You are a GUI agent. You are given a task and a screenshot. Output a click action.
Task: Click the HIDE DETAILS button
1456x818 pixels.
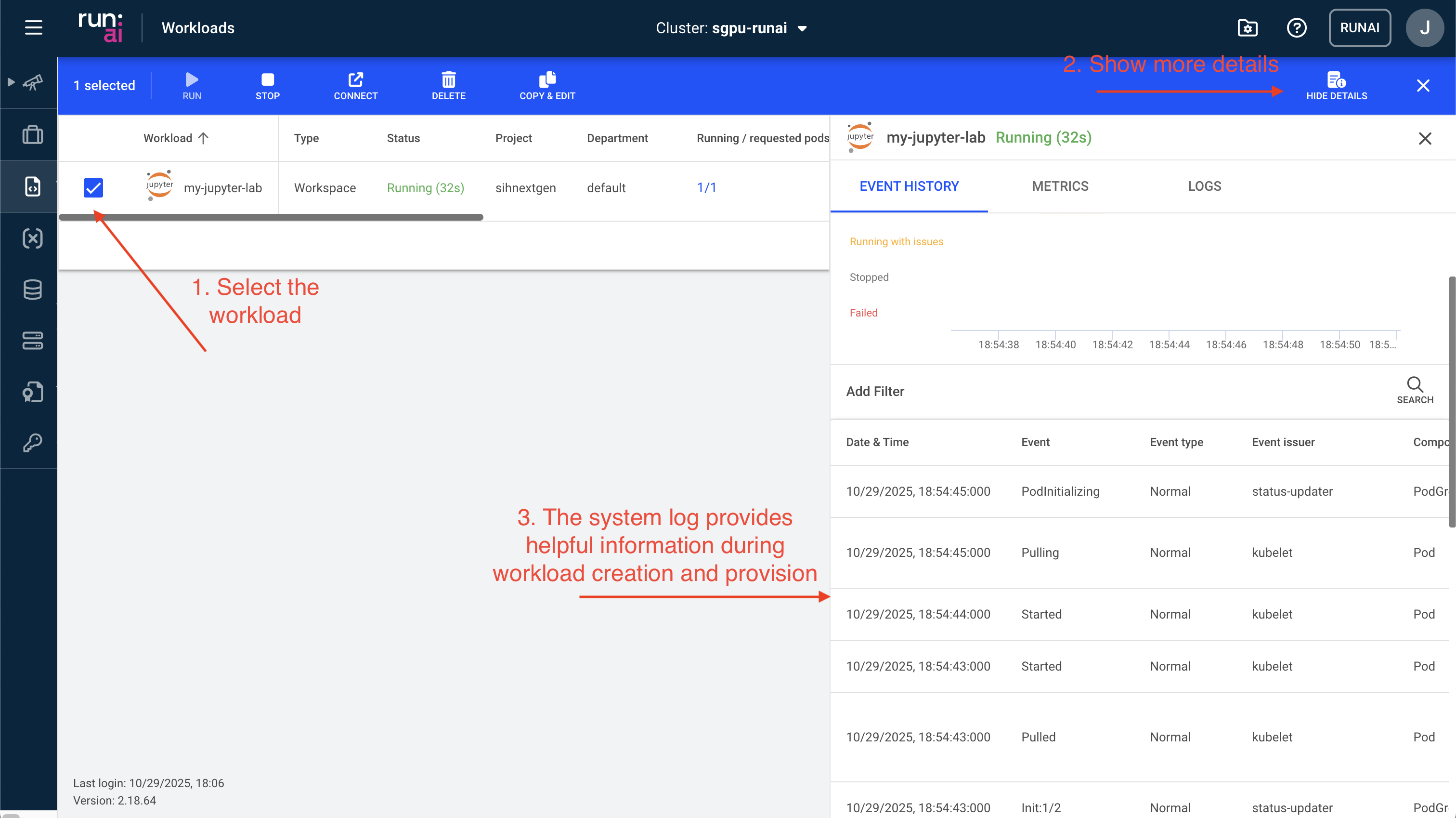click(x=1337, y=85)
